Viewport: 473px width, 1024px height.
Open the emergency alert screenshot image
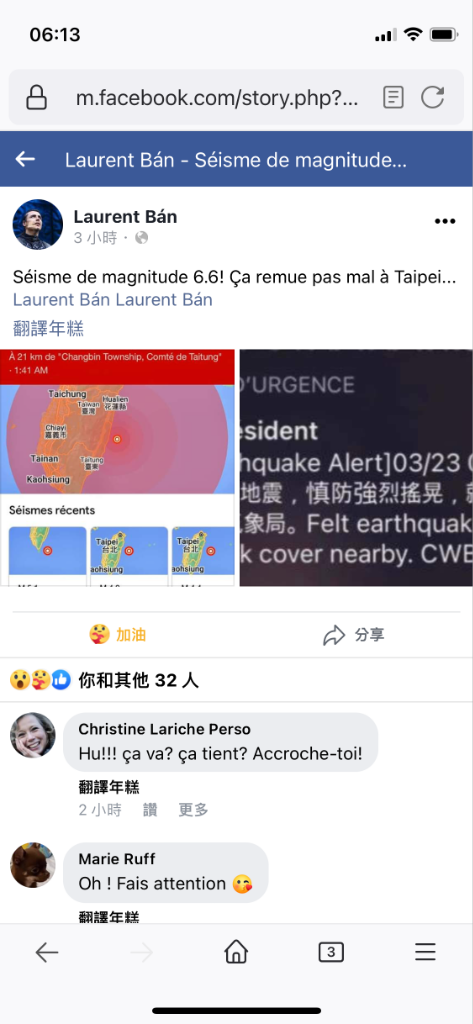[x=356, y=468]
